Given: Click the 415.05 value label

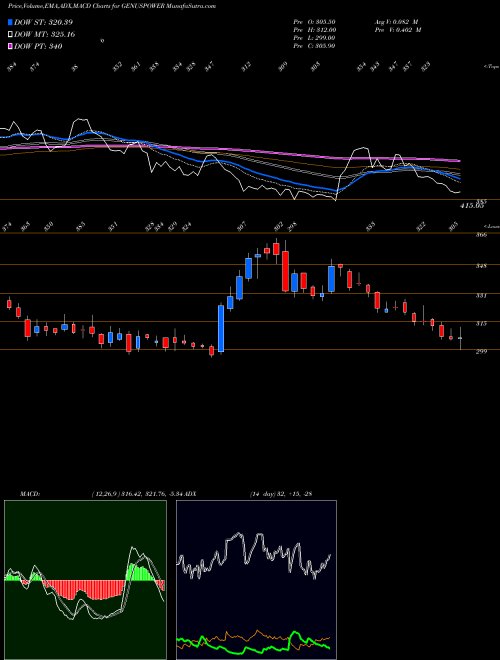Looking at the screenshot, I should 472,206.
